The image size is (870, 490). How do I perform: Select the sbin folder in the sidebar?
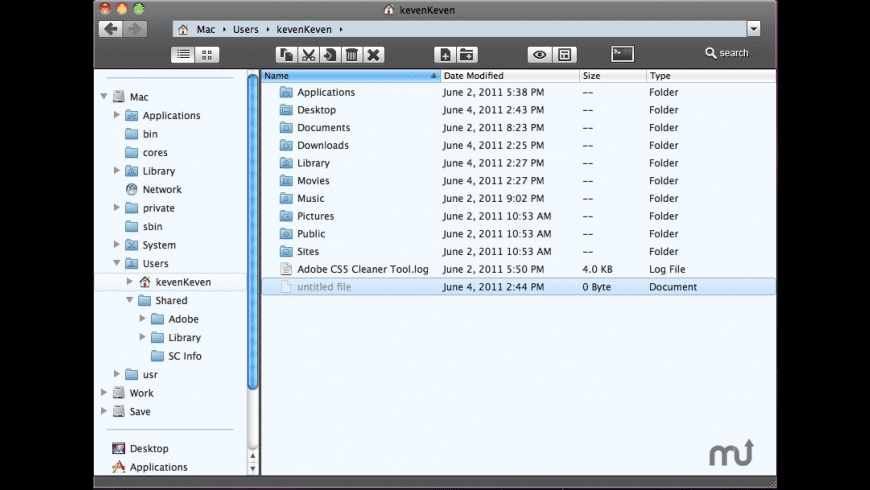click(x=144, y=226)
